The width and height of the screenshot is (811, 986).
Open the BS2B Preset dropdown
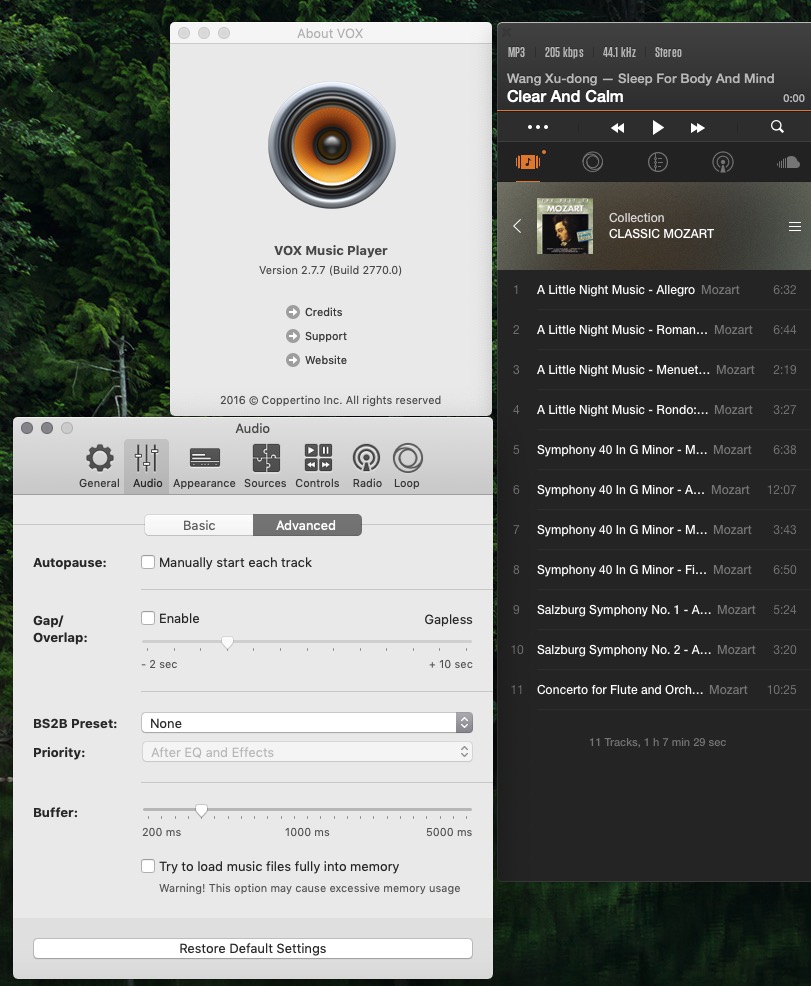pos(307,723)
